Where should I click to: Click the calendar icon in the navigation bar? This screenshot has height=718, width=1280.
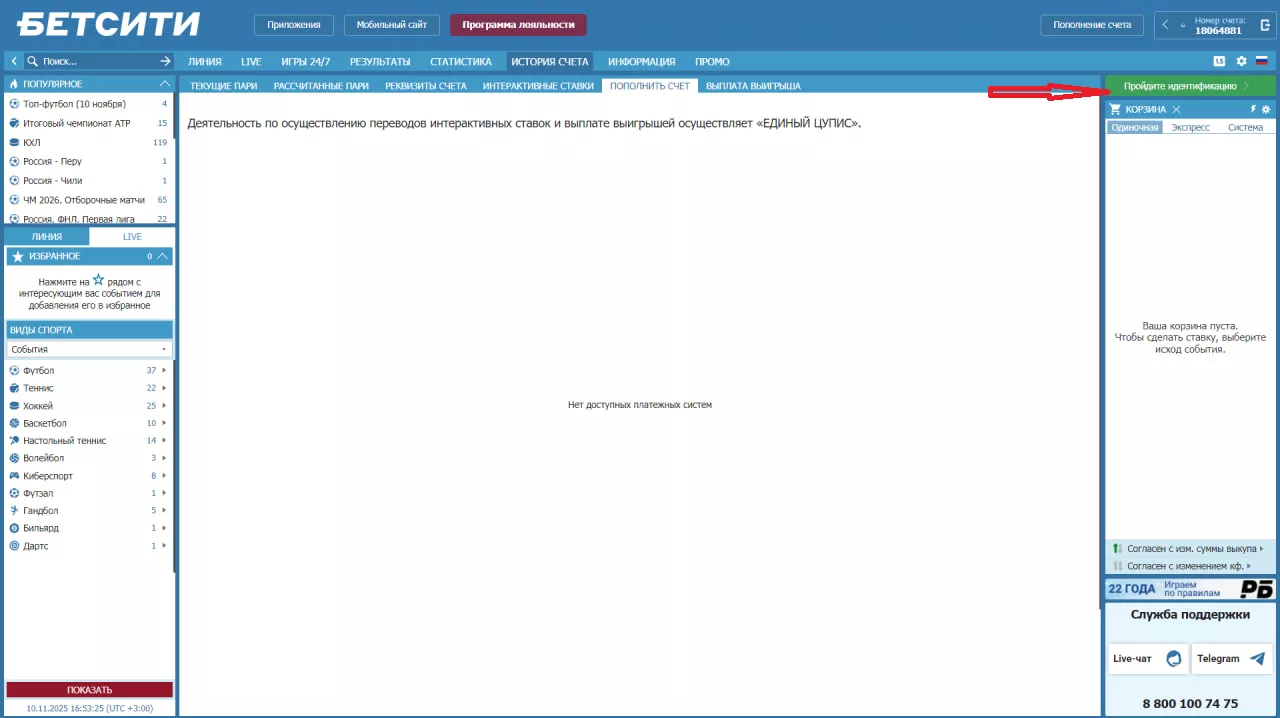coord(1219,61)
